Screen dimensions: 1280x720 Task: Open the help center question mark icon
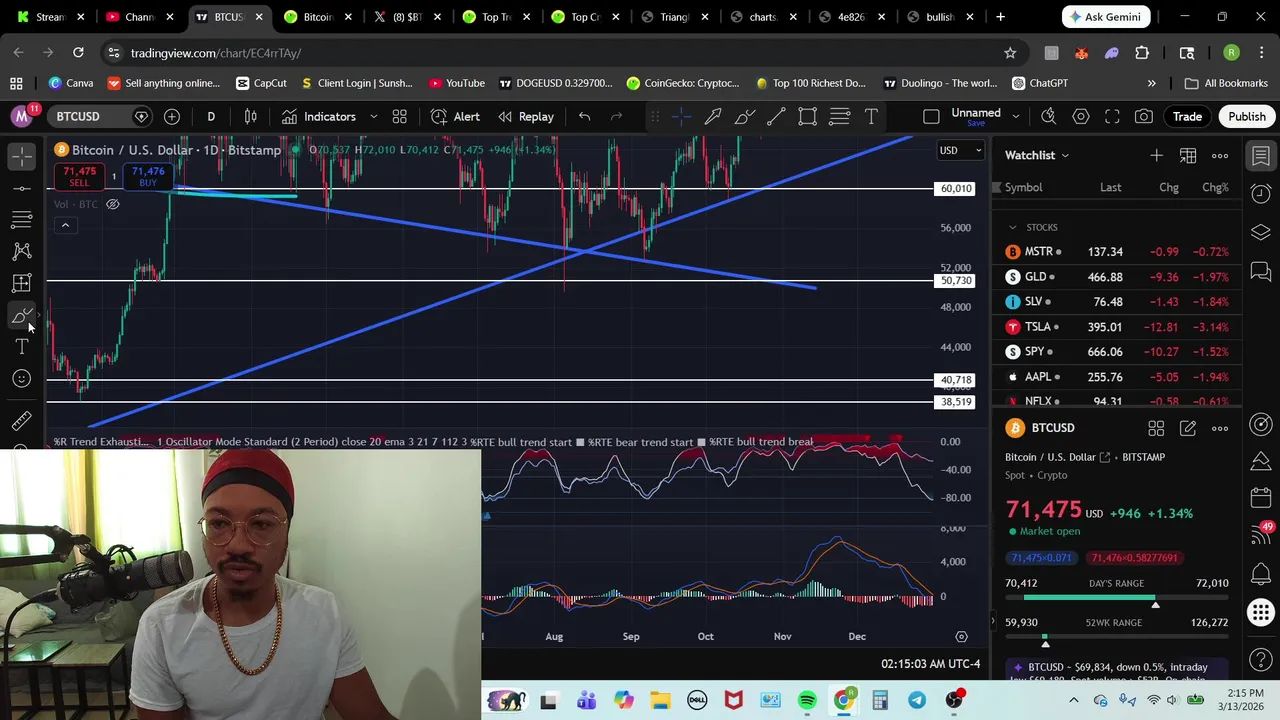click(x=1261, y=659)
